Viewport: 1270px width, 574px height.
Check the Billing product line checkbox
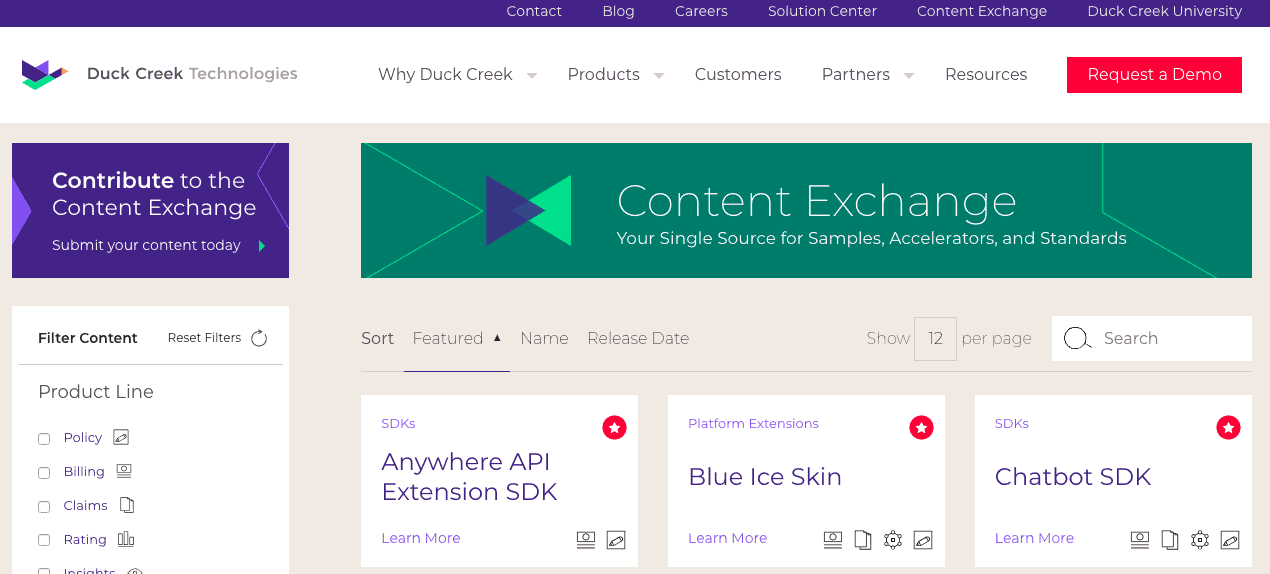44,473
